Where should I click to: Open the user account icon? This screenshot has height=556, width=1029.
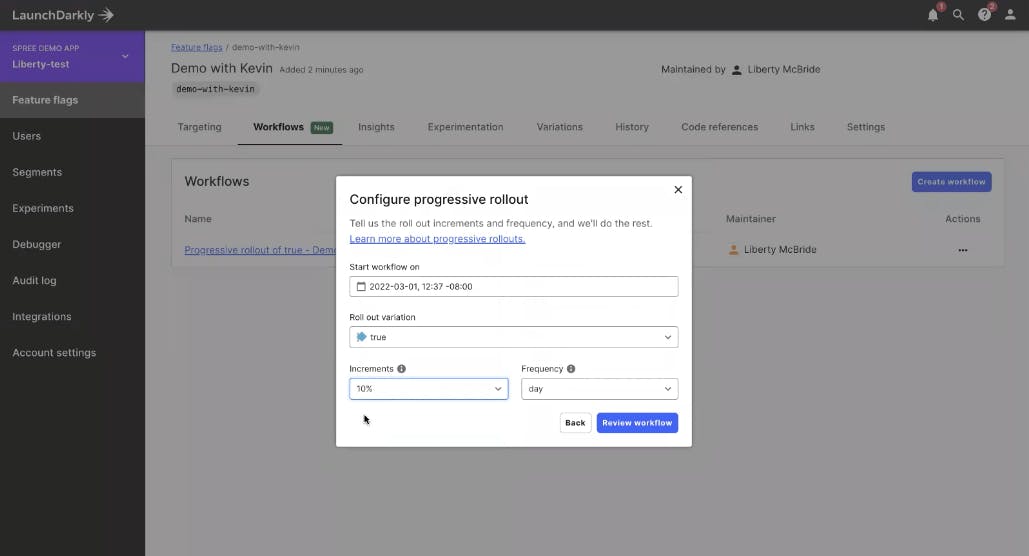tap(1010, 15)
